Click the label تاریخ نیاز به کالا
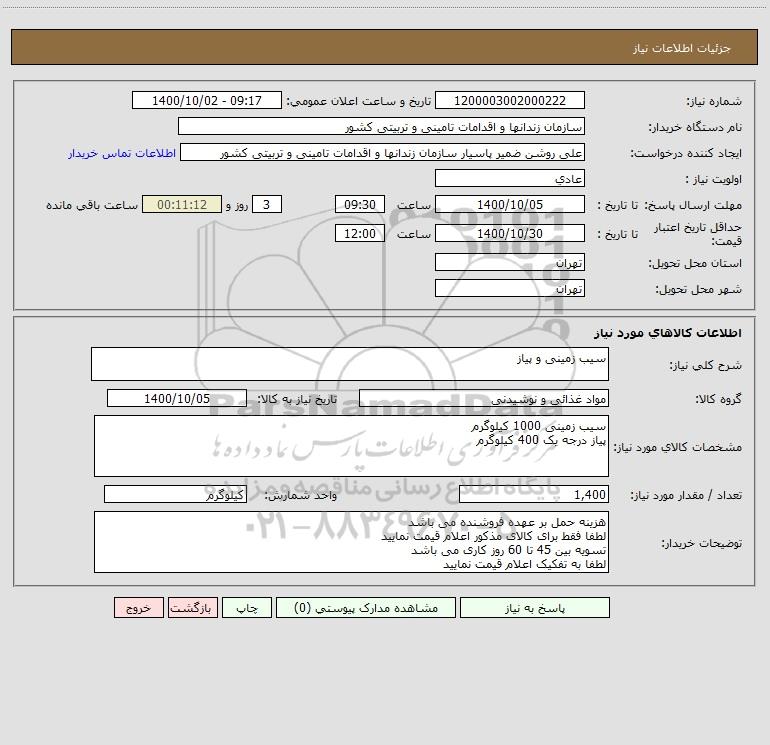This screenshot has height=745, width=770. (x=297, y=399)
